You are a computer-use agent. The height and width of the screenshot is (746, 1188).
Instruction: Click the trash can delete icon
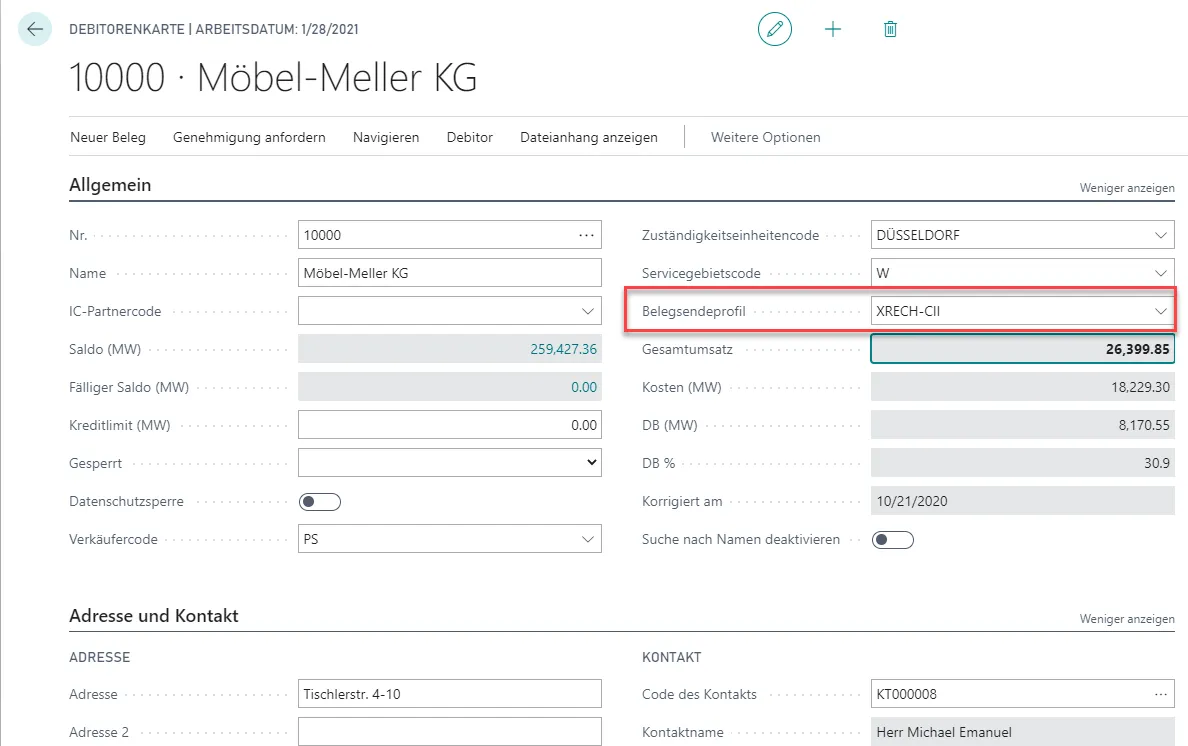[x=890, y=29]
